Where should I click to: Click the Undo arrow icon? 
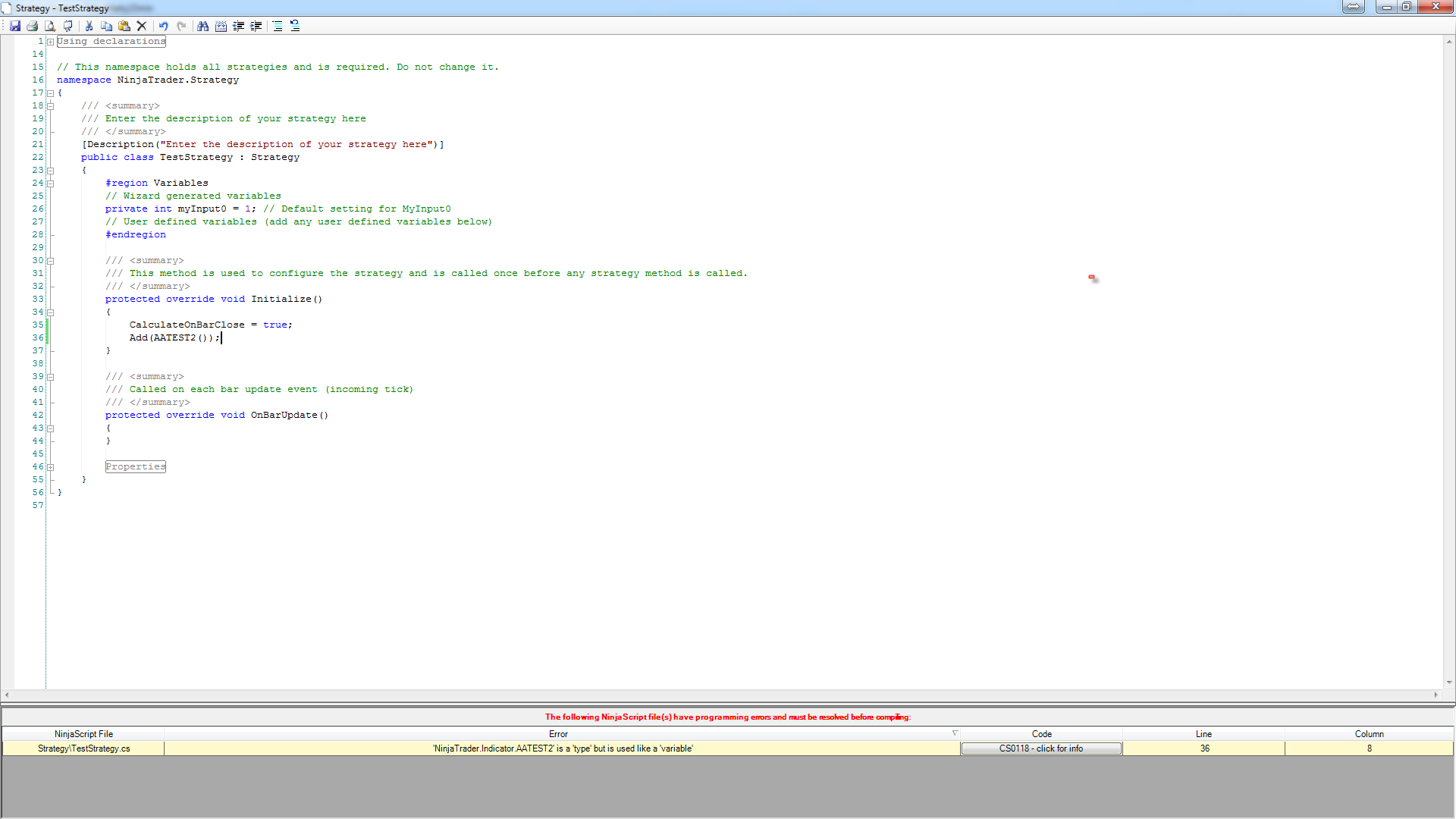163,26
